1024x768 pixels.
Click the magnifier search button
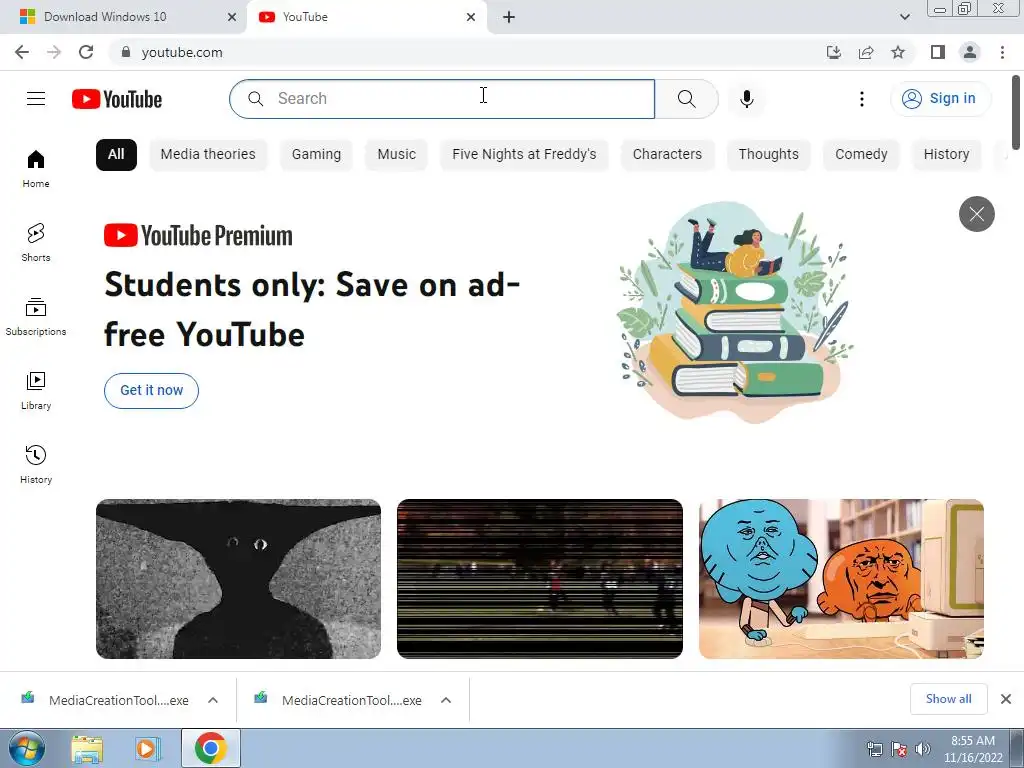[686, 99]
